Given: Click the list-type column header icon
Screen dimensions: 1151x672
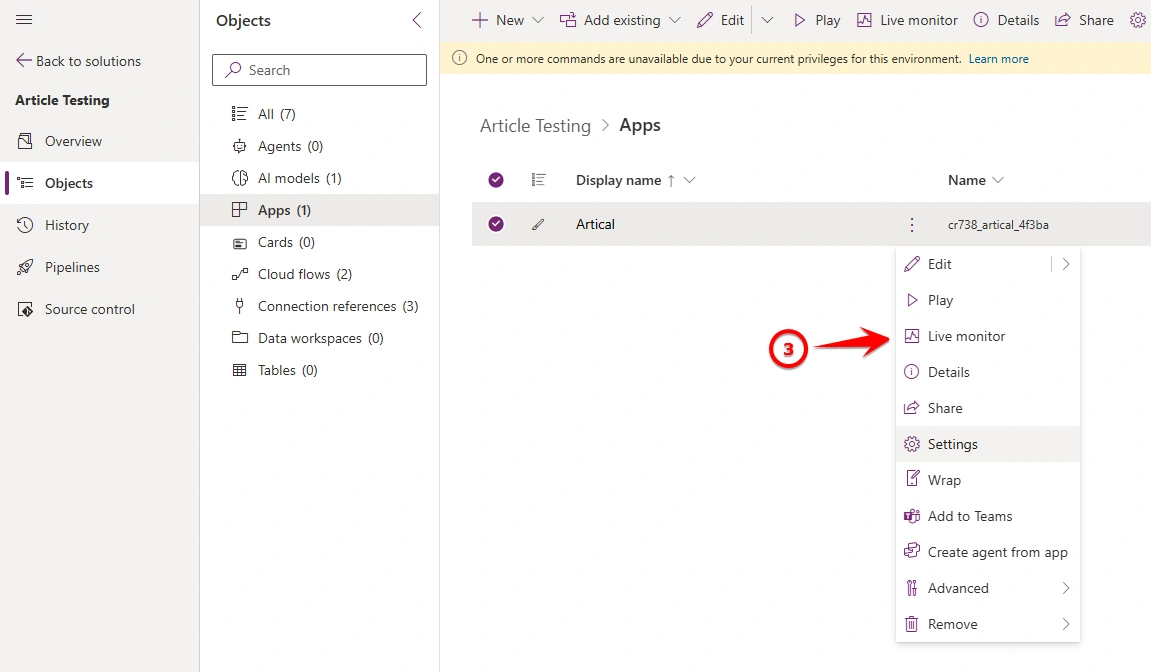Looking at the screenshot, I should point(538,180).
